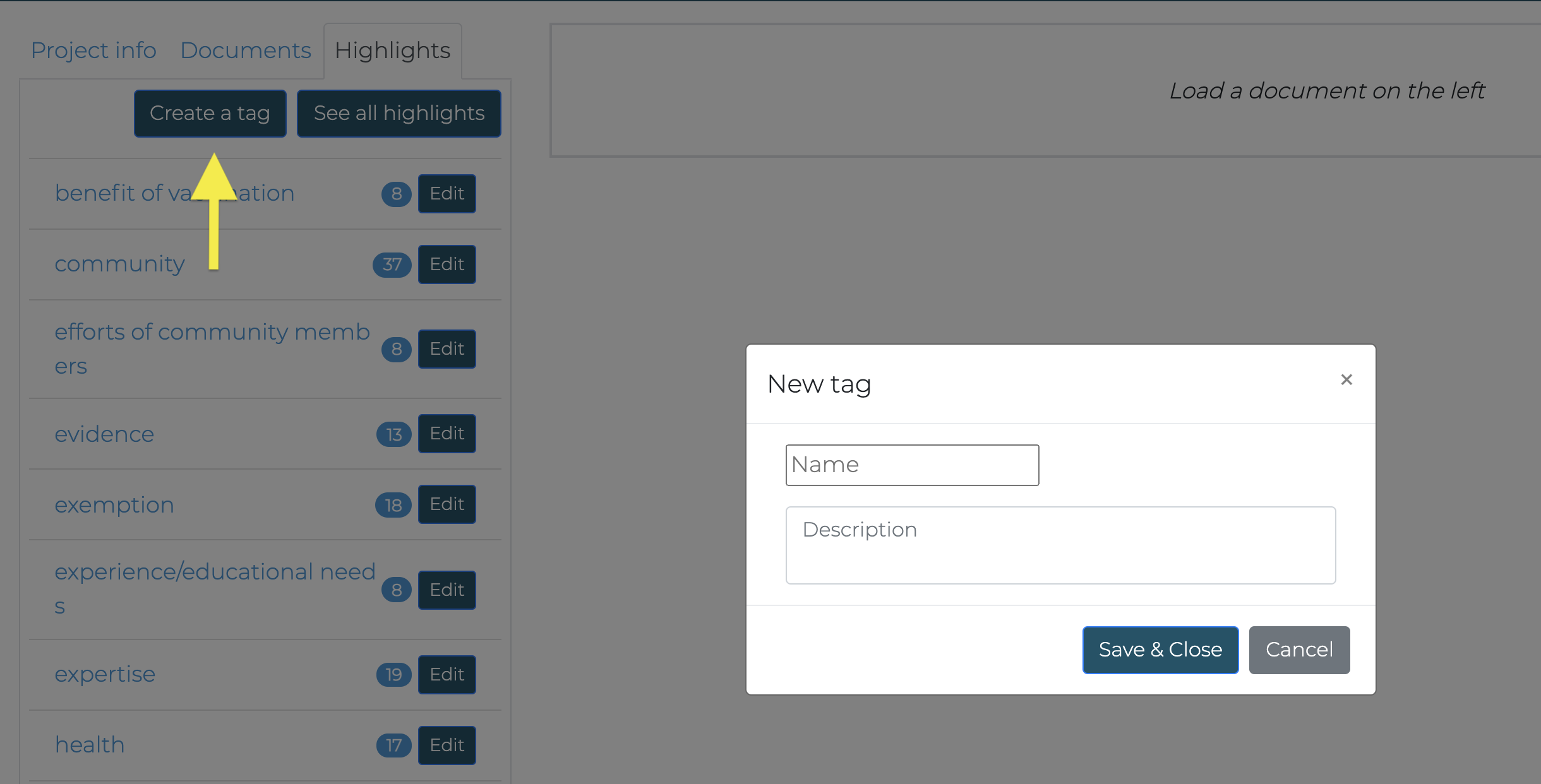Close the New tag dialog

[1346, 379]
